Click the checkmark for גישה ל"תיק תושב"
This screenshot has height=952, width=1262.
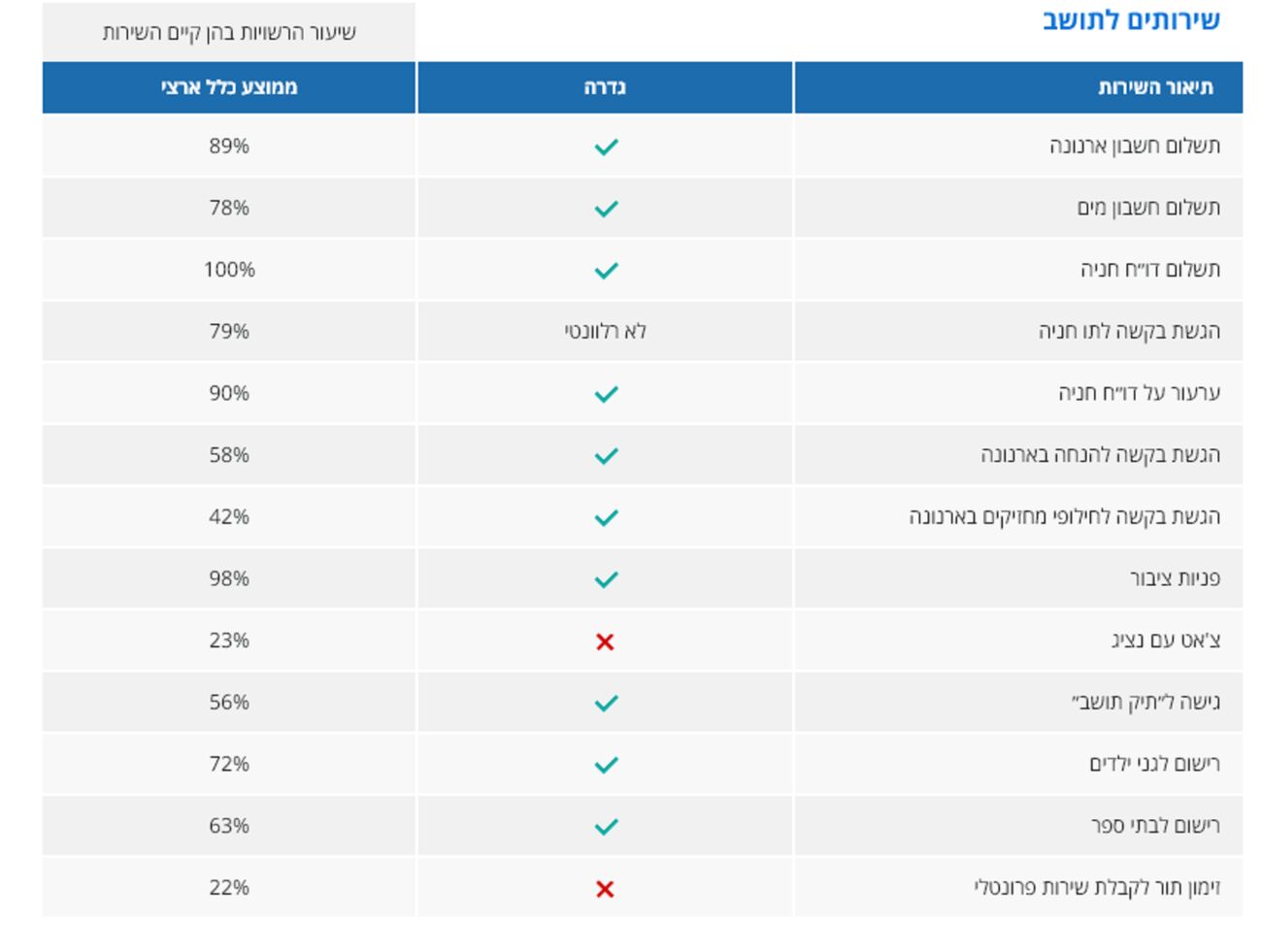[x=606, y=703]
